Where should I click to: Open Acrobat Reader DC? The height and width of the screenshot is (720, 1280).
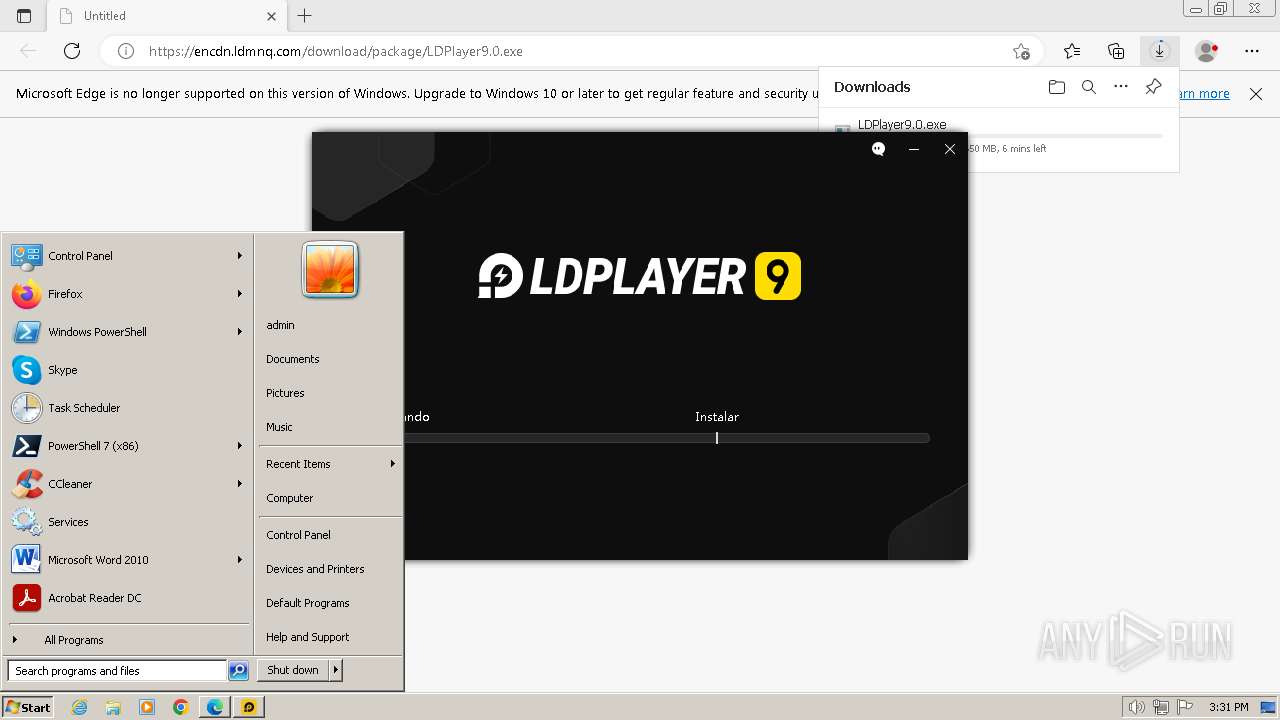[128, 598]
